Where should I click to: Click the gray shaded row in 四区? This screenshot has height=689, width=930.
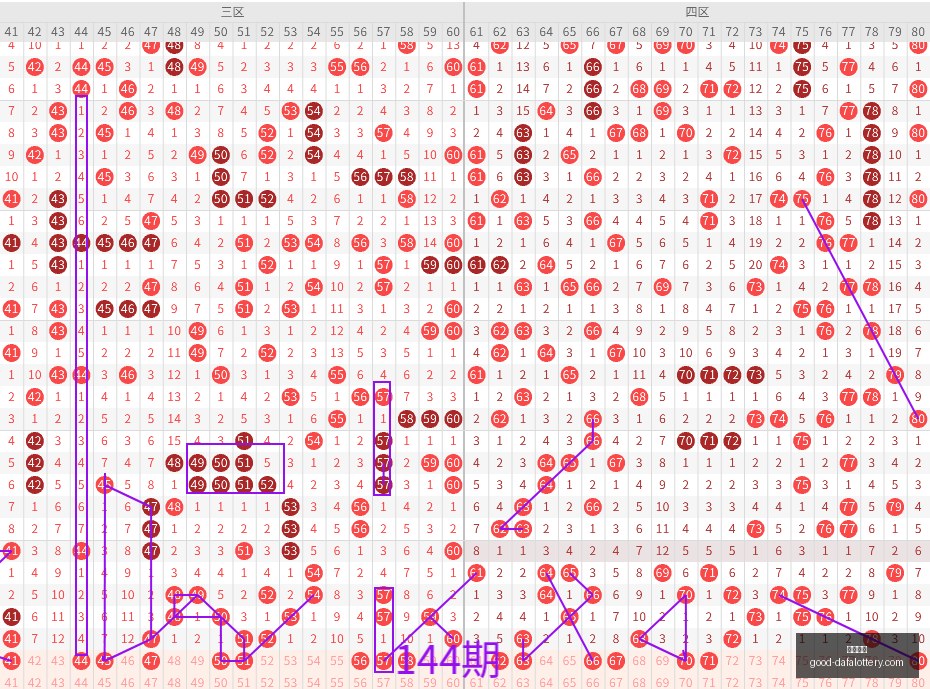click(x=697, y=551)
